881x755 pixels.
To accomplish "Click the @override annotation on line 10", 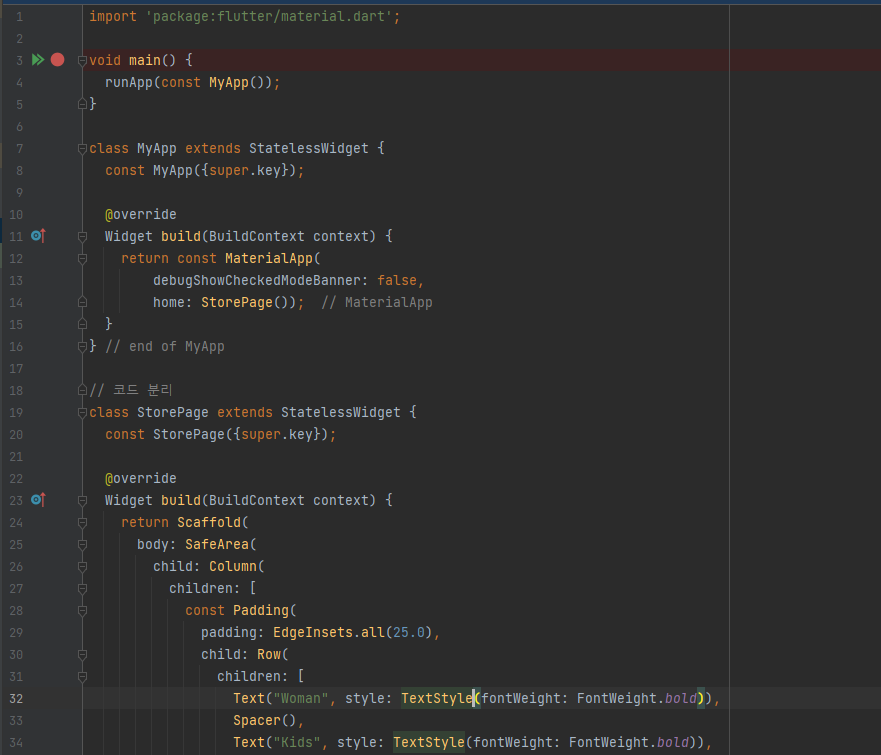I will pos(140,215).
